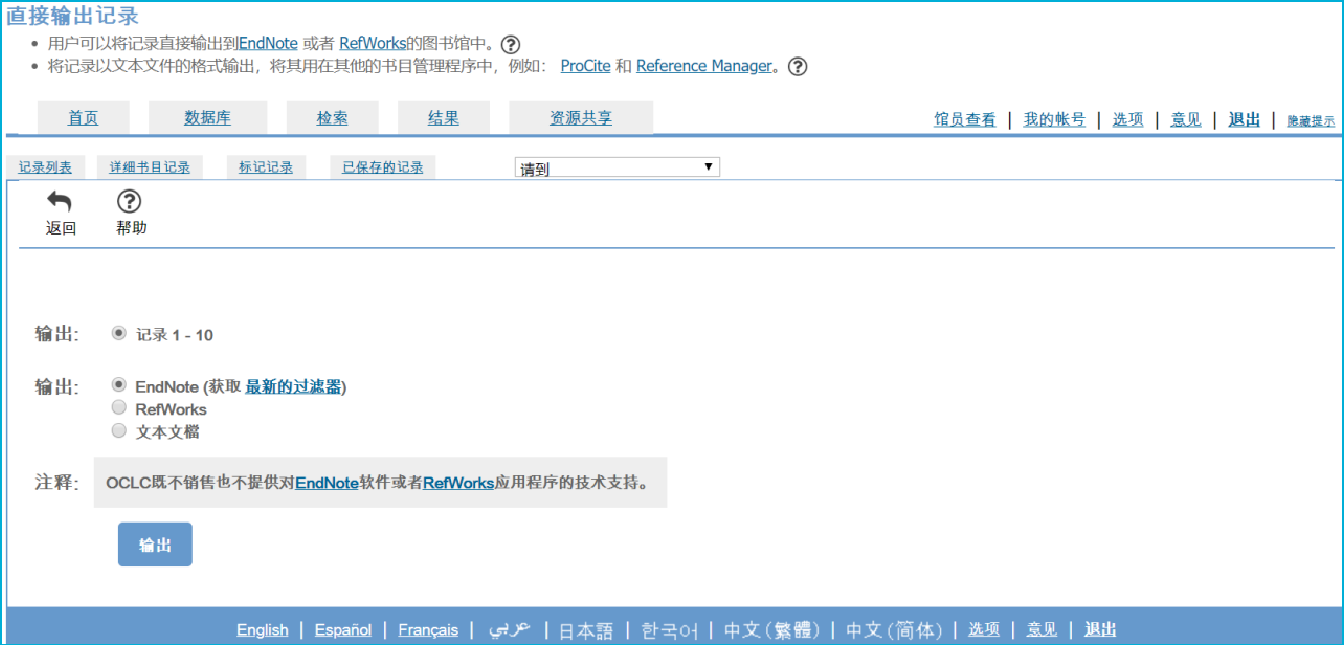Click the 隐藏提示 hide tips link

click(x=1310, y=121)
